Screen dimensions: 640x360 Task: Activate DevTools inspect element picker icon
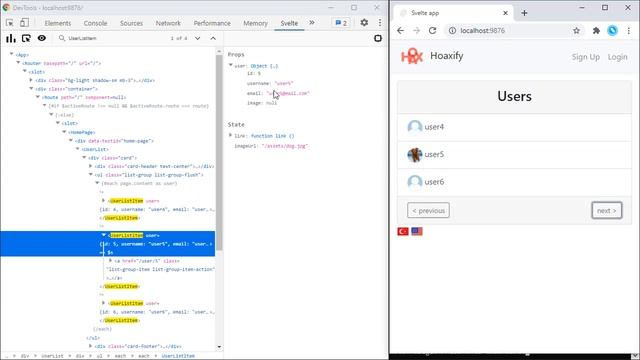(10, 23)
